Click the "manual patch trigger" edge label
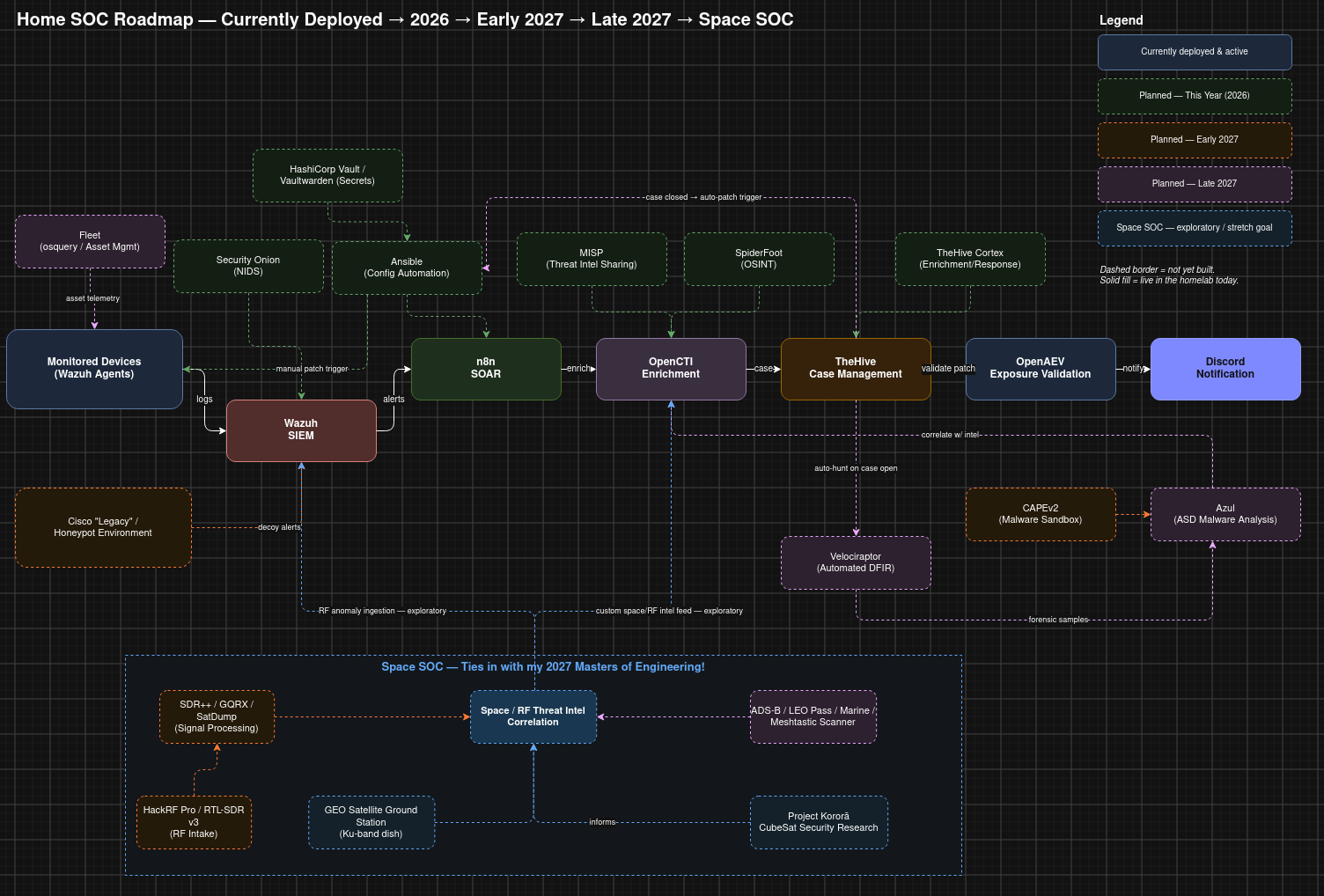Viewport: 1324px width, 896px height. (312, 369)
